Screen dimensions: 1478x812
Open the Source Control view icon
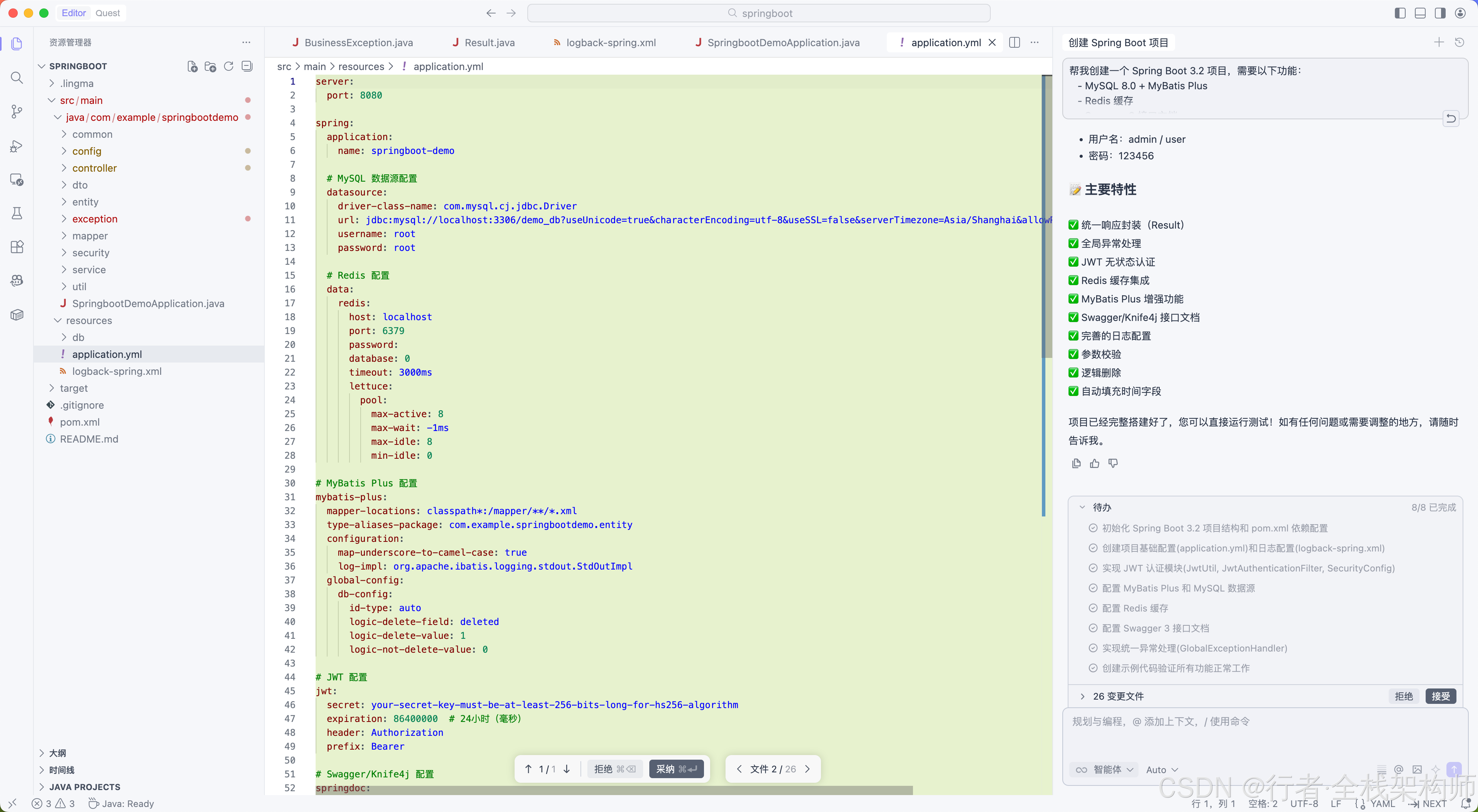point(17,111)
